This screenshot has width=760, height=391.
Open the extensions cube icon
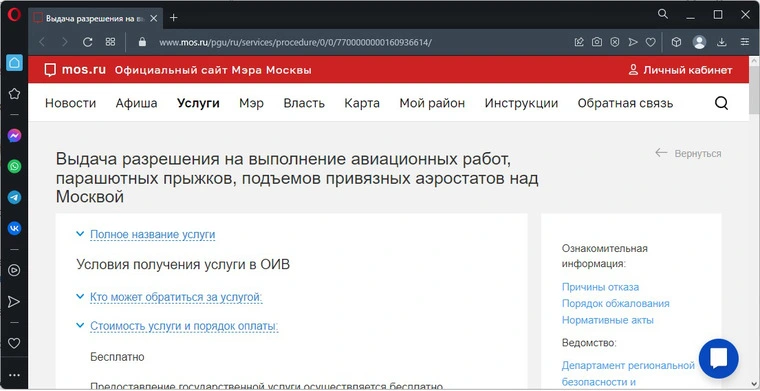pos(676,42)
